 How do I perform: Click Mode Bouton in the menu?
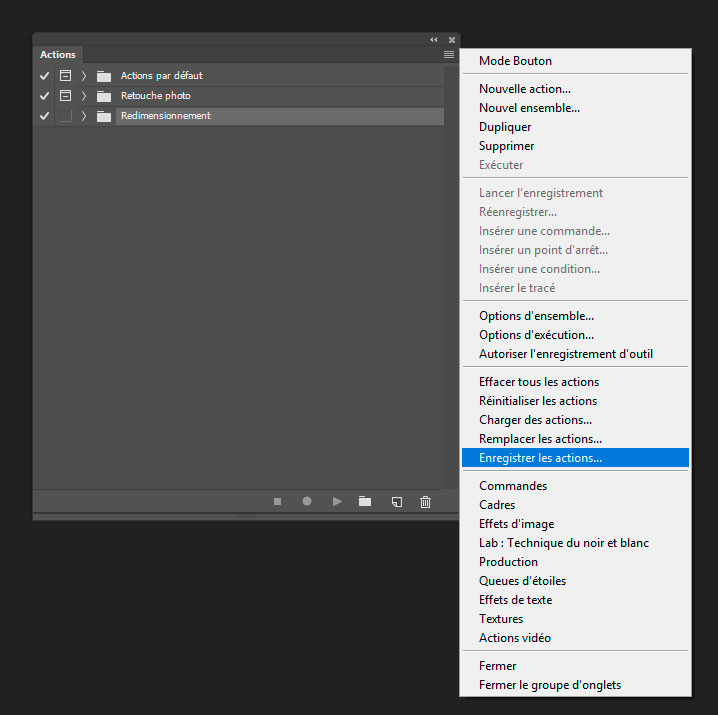coord(515,61)
